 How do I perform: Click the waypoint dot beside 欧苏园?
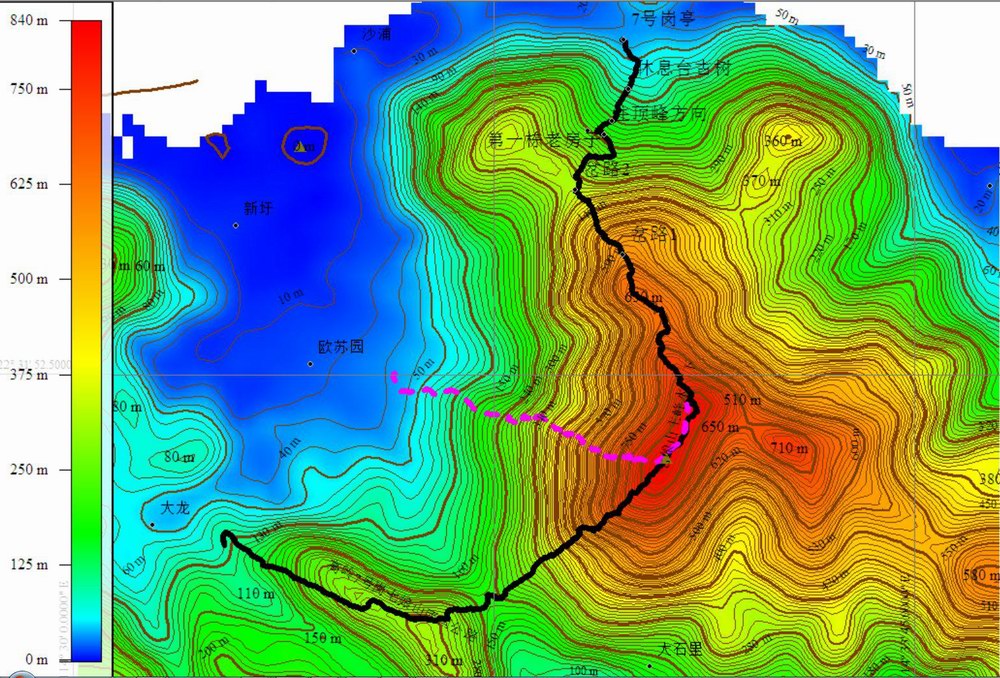coord(310,364)
